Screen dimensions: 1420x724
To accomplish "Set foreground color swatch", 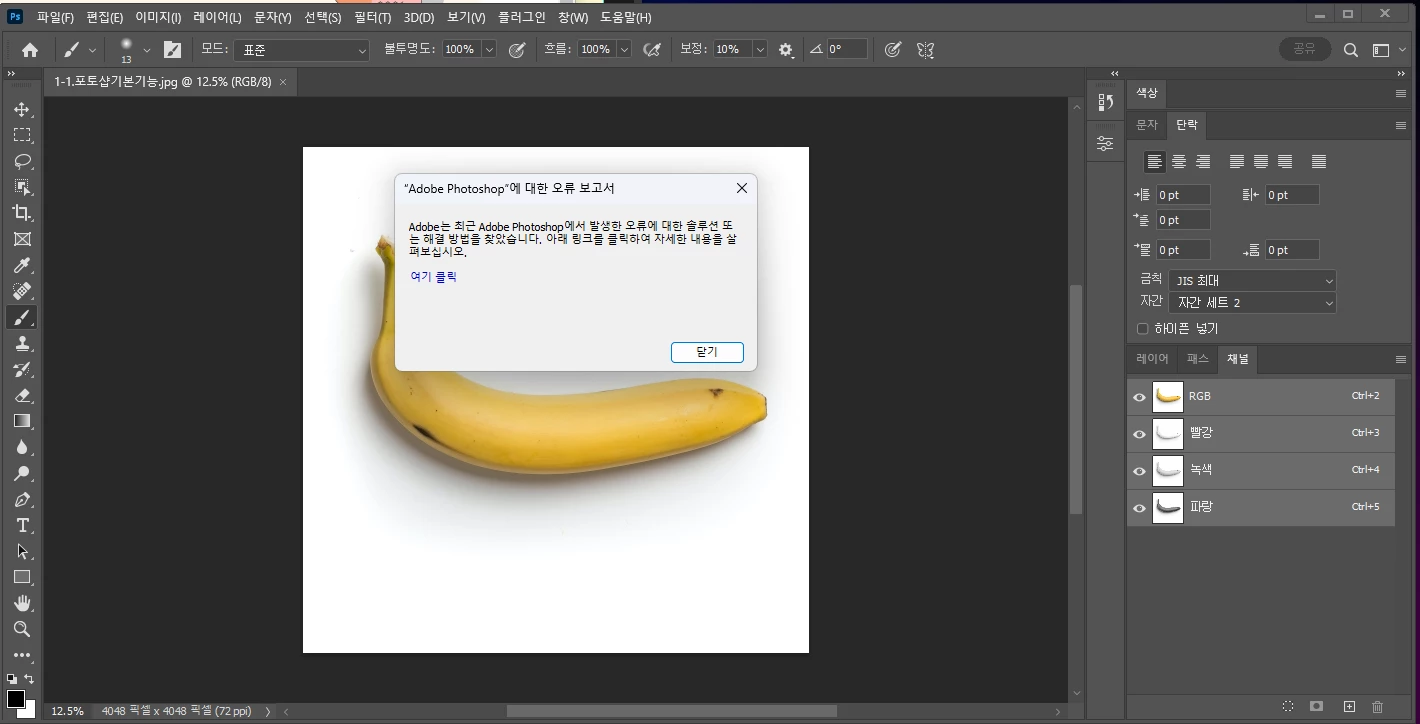I will [16, 698].
